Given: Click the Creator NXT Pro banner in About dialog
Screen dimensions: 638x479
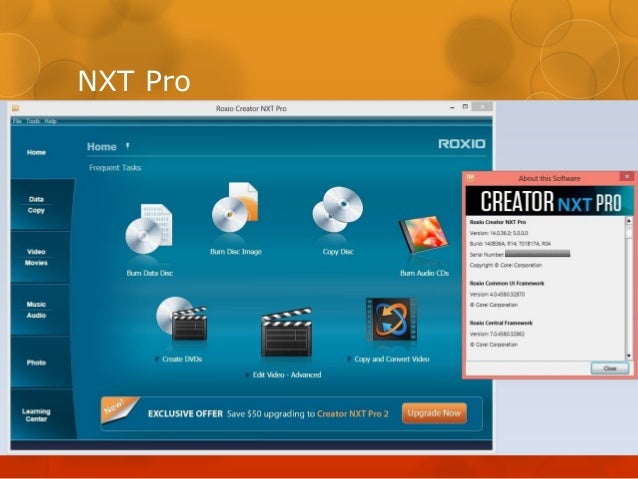Looking at the screenshot, I should pyautogui.click(x=549, y=201).
